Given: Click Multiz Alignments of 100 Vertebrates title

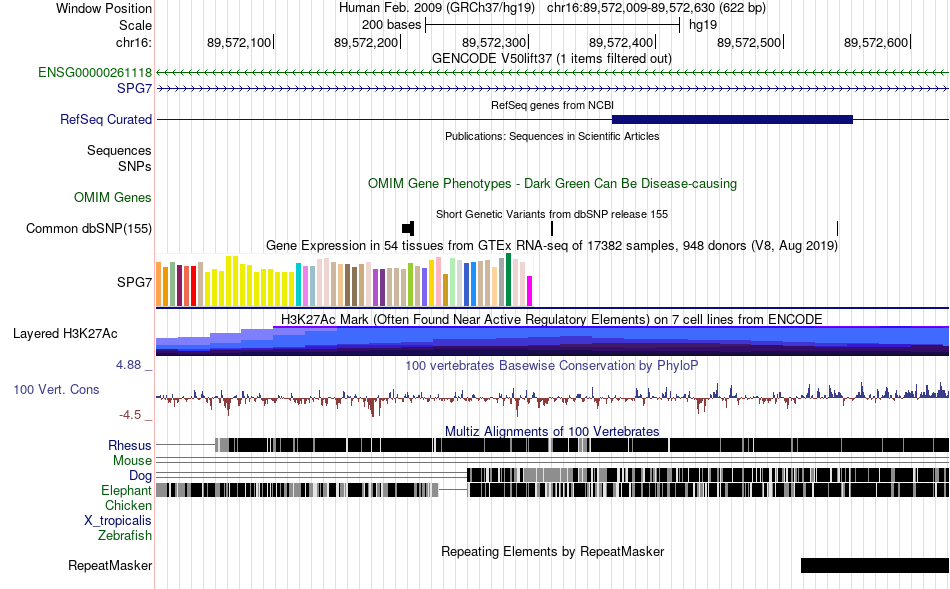Looking at the screenshot, I should (x=552, y=431).
